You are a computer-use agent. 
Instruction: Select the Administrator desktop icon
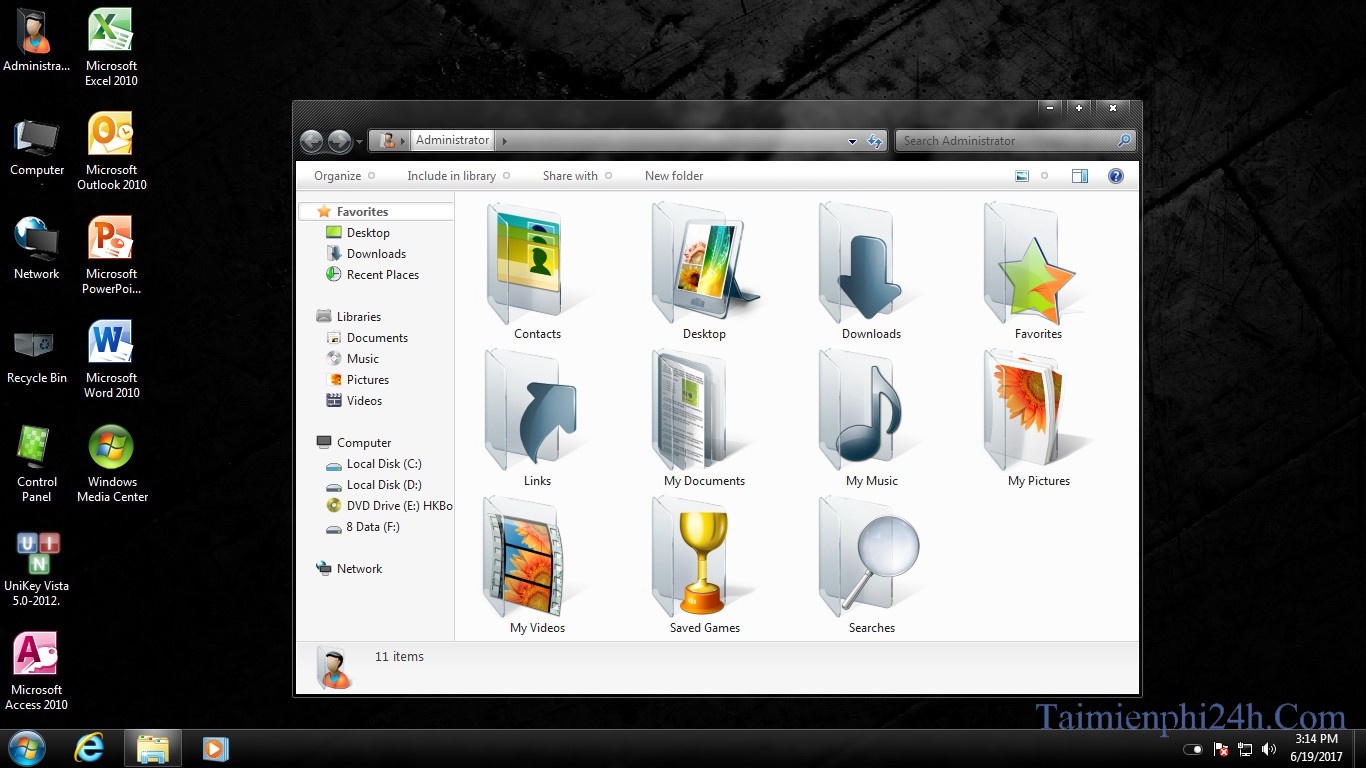36,40
